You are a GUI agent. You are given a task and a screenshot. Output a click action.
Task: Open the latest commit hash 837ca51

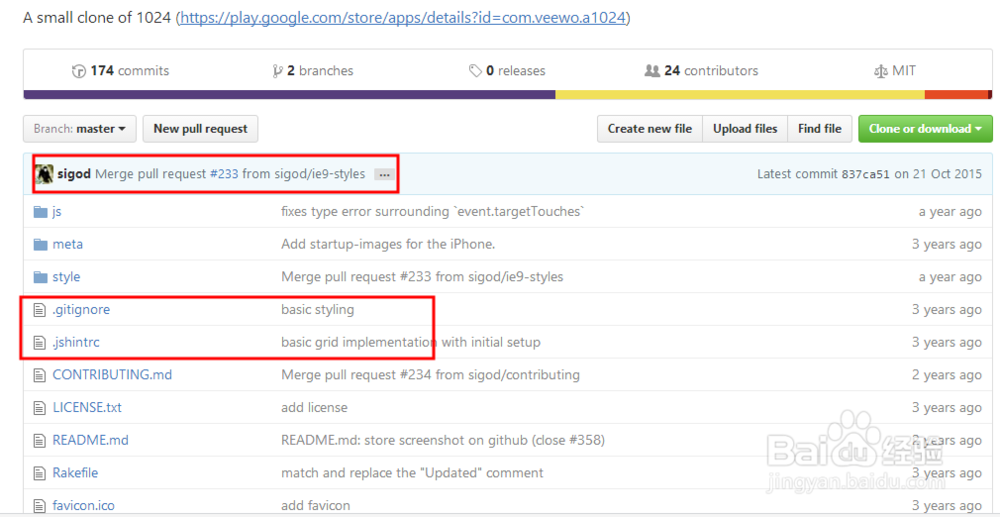click(865, 174)
